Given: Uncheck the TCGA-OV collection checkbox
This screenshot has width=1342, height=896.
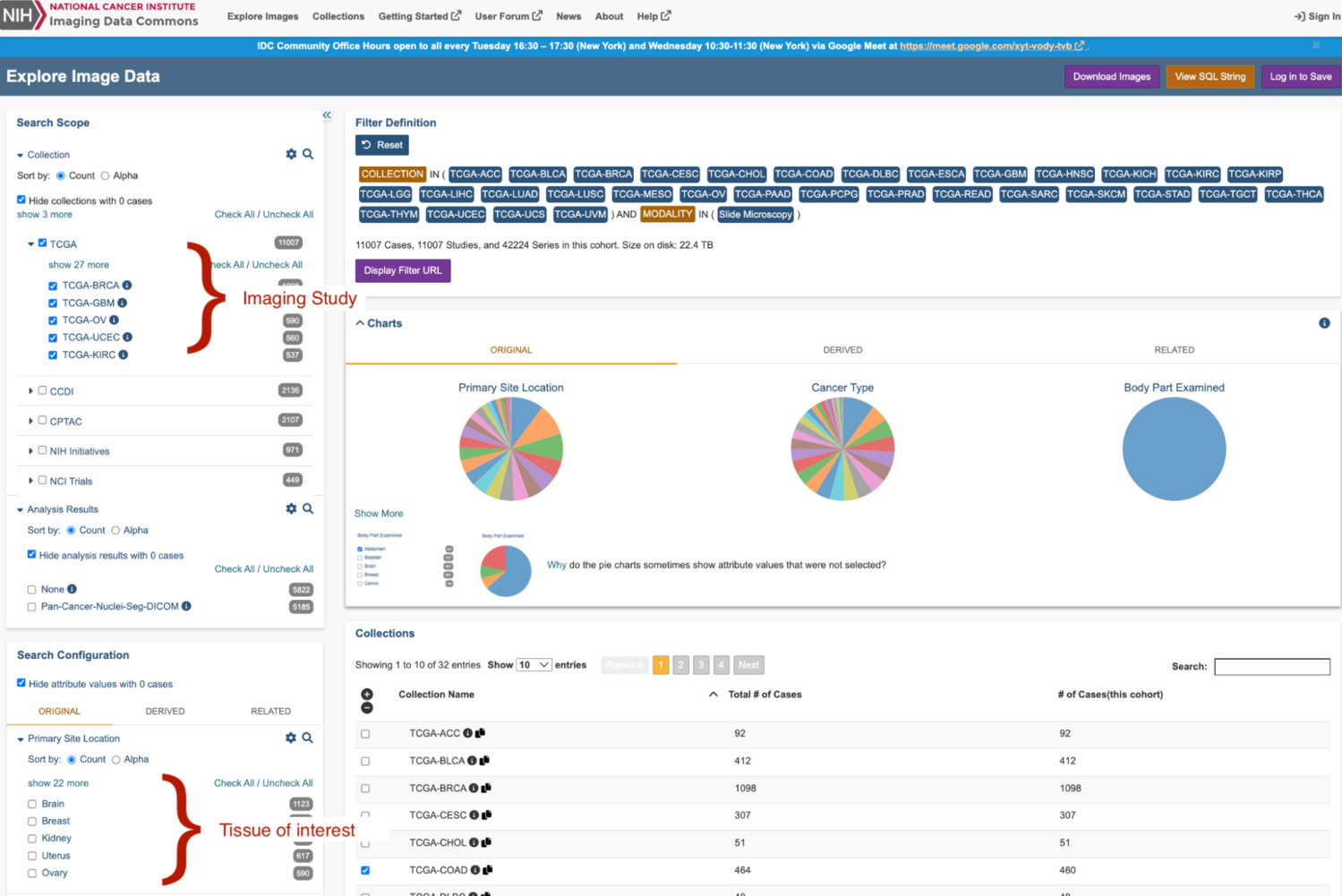Looking at the screenshot, I should pyautogui.click(x=52, y=320).
